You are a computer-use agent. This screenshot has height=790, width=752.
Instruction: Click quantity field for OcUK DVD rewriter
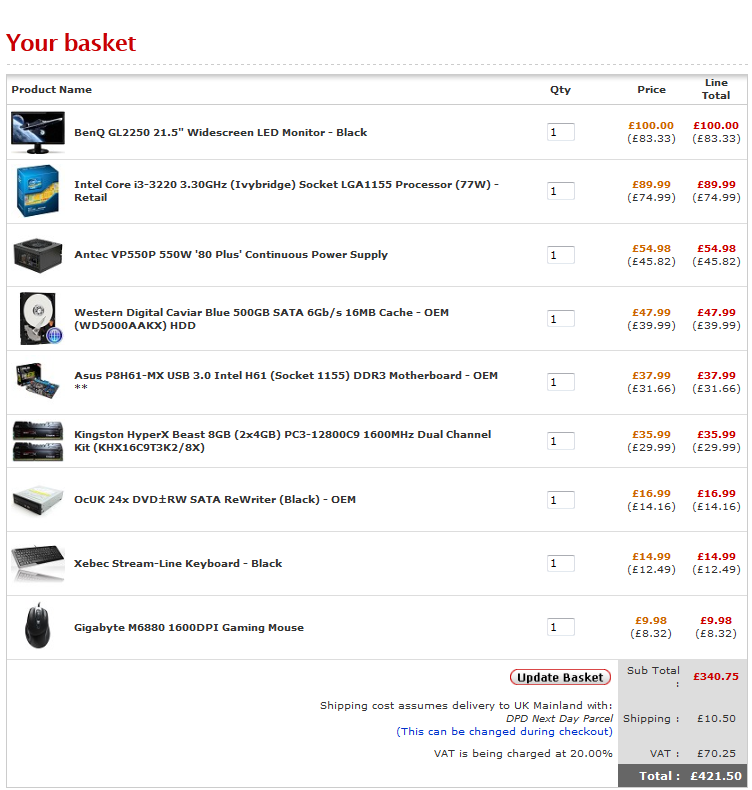560,500
